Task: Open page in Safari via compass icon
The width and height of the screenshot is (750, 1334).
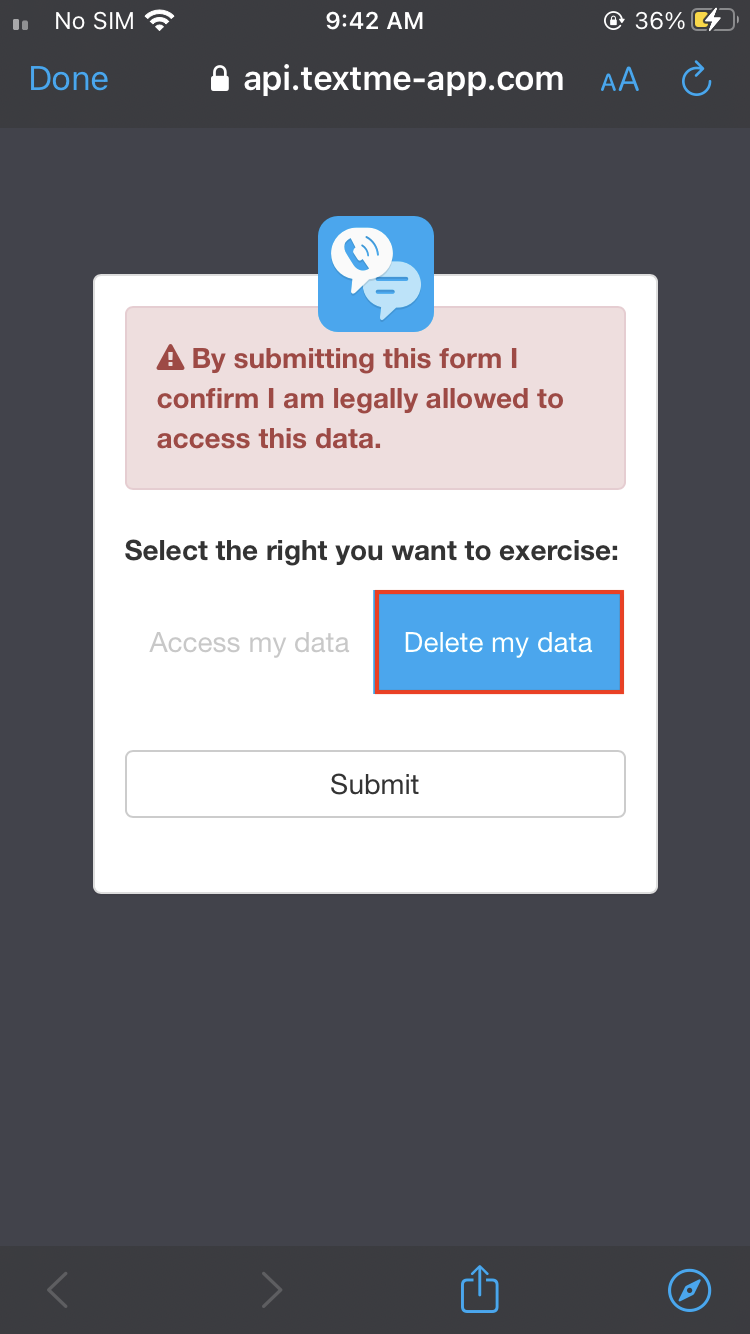Action: coord(689,1290)
